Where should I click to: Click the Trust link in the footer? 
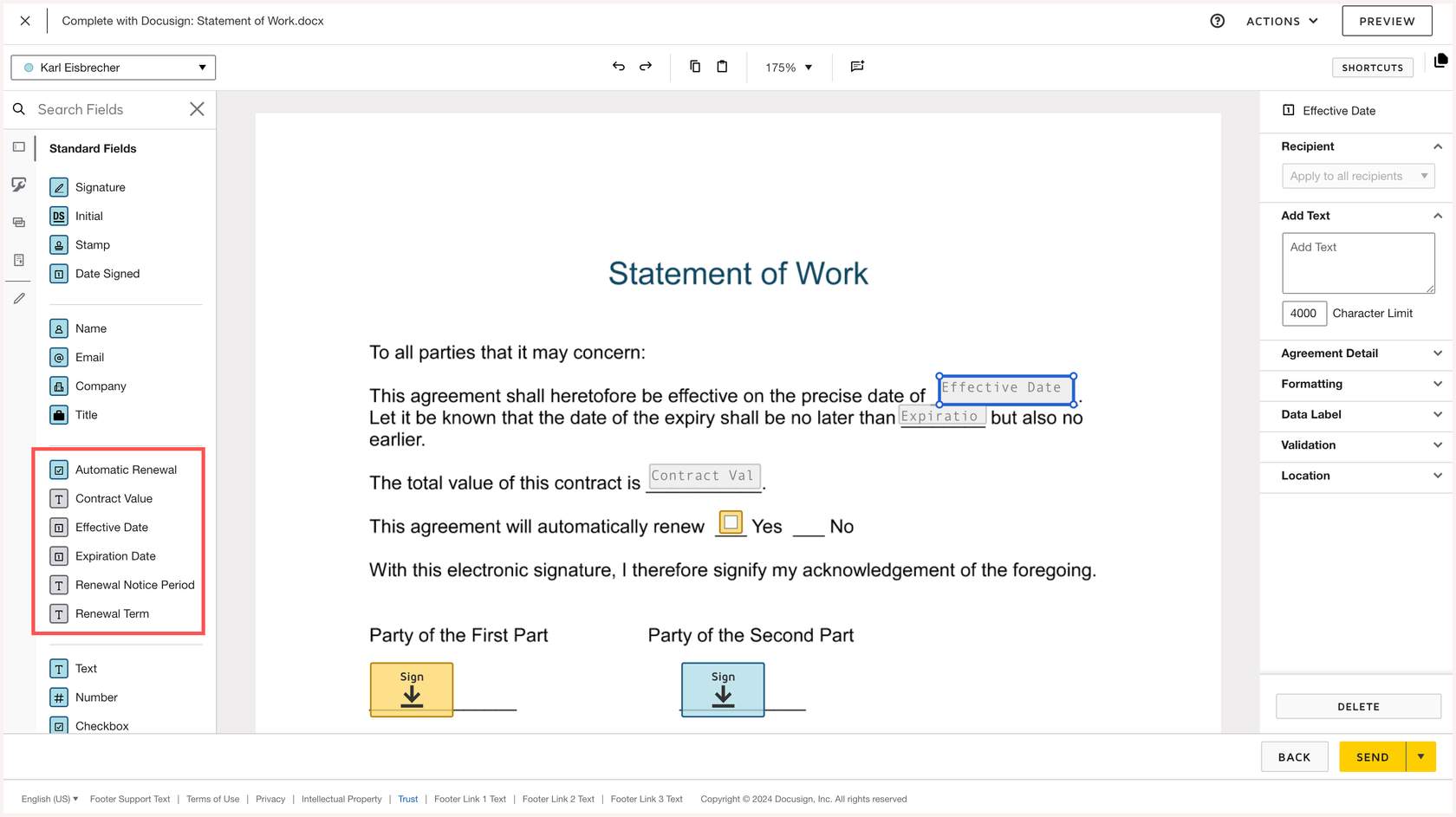(x=407, y=799)
